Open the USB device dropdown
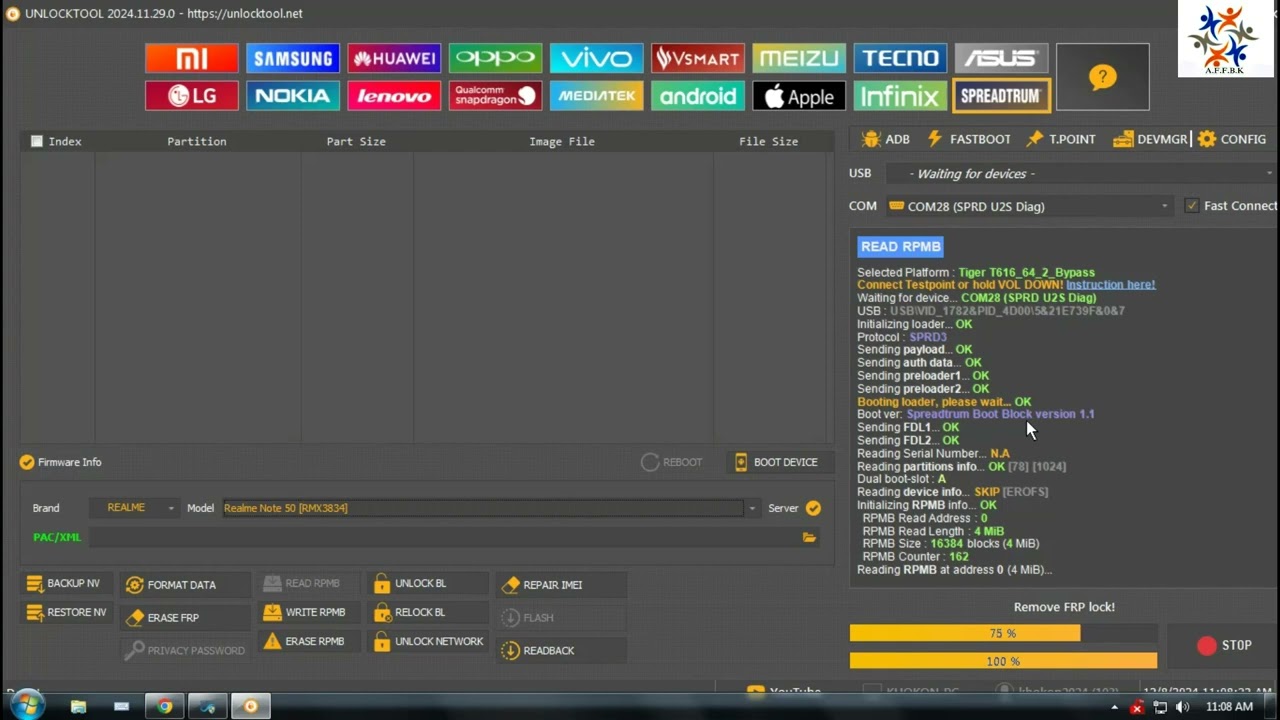The image size is (1280, 720). pyautogui.click(x=1081, y=174)
